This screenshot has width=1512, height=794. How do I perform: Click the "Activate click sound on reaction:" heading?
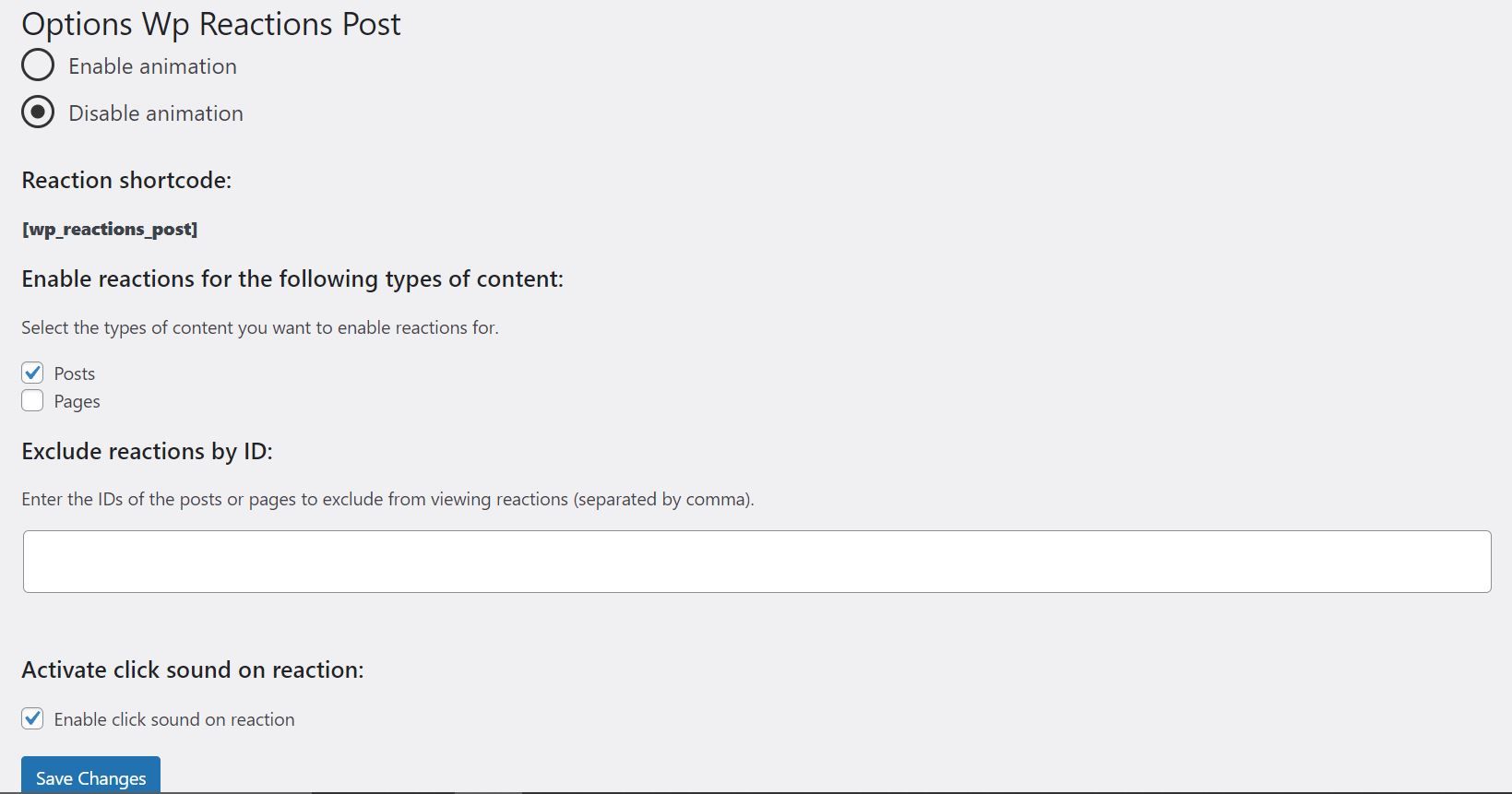(x=193, y=670)
